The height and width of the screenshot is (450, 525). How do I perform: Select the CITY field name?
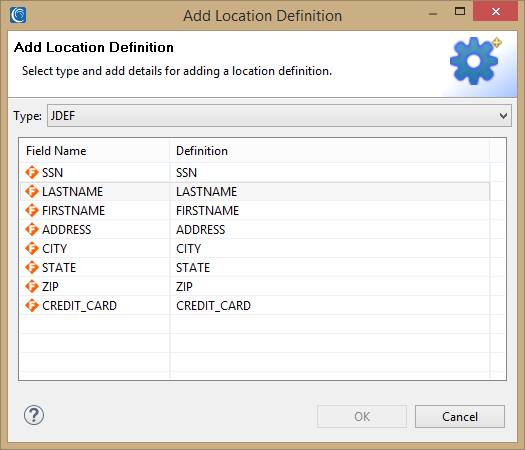[55, 249]
